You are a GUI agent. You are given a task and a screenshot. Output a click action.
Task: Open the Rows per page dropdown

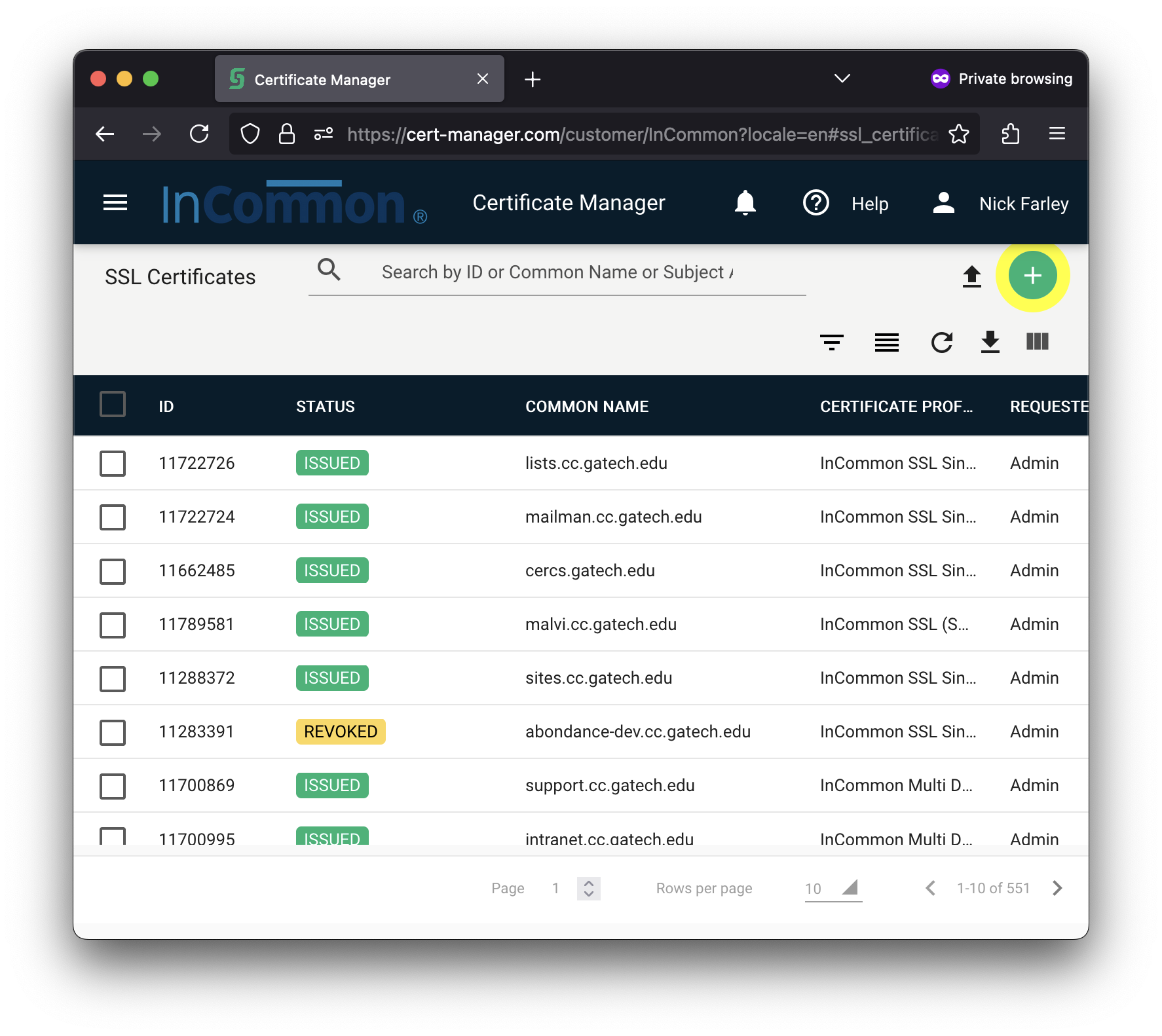[833, 889]
